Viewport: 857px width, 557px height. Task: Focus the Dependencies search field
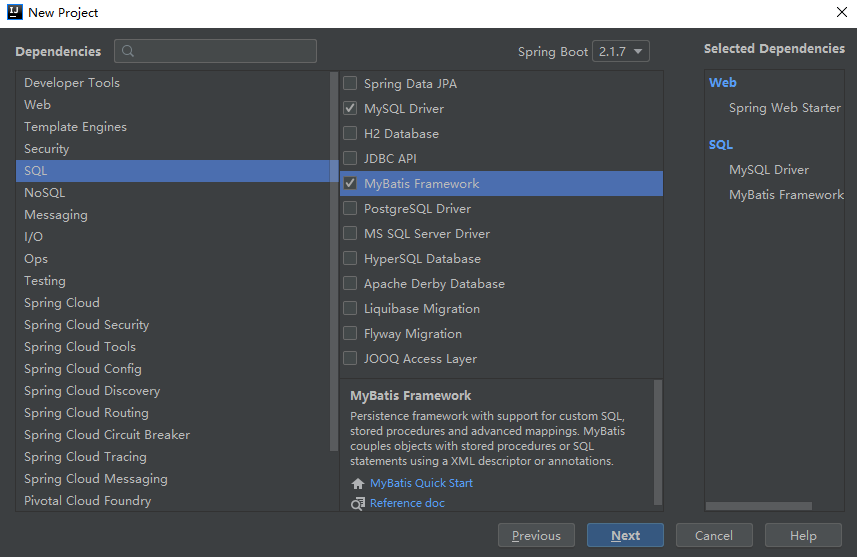(215, 51)
